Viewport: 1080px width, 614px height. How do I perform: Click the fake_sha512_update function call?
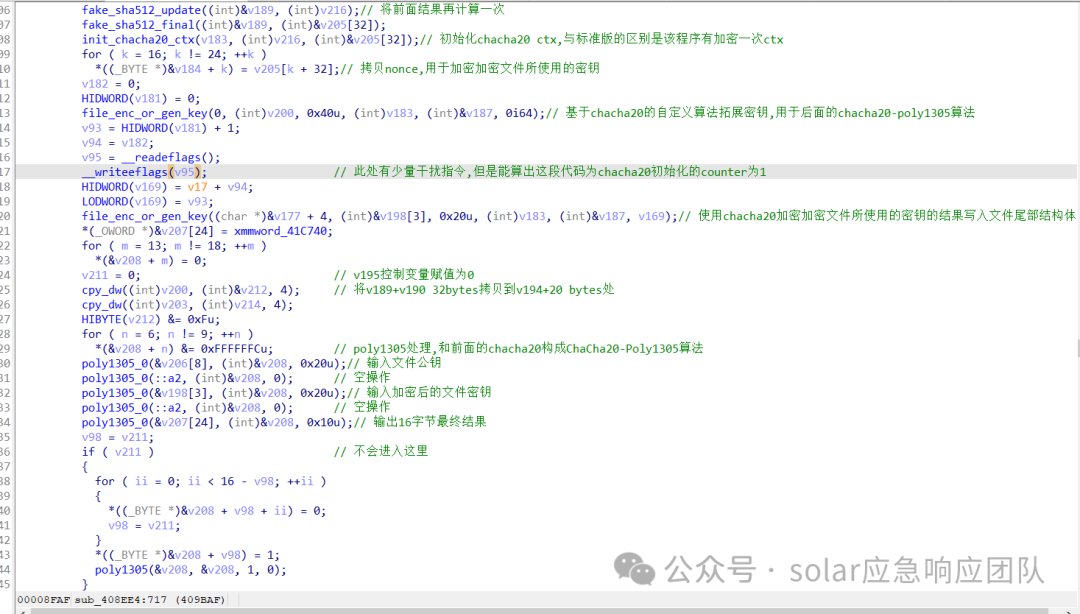pos(220,10)
